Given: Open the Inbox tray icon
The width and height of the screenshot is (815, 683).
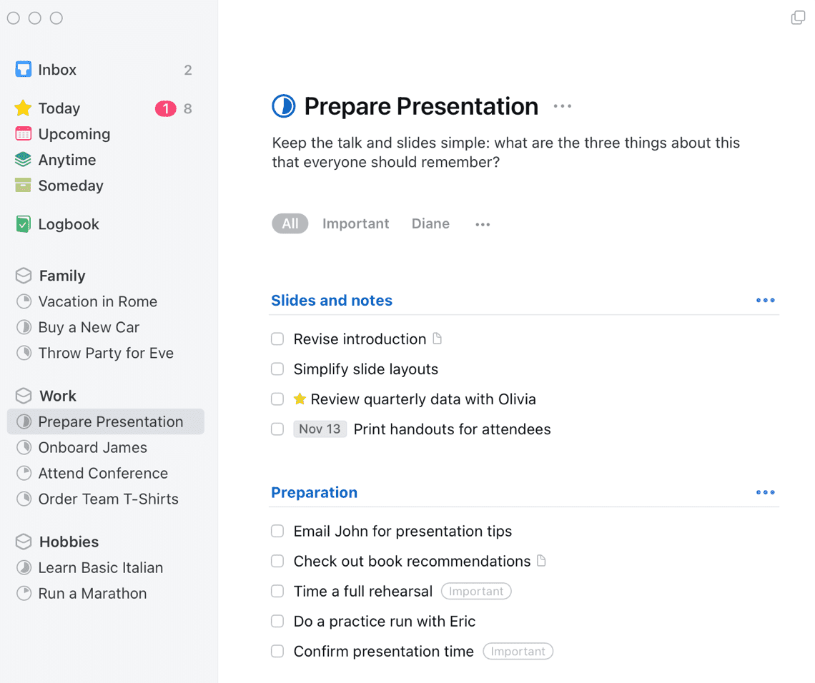Looking at the screenshot, I should [23, 70].
